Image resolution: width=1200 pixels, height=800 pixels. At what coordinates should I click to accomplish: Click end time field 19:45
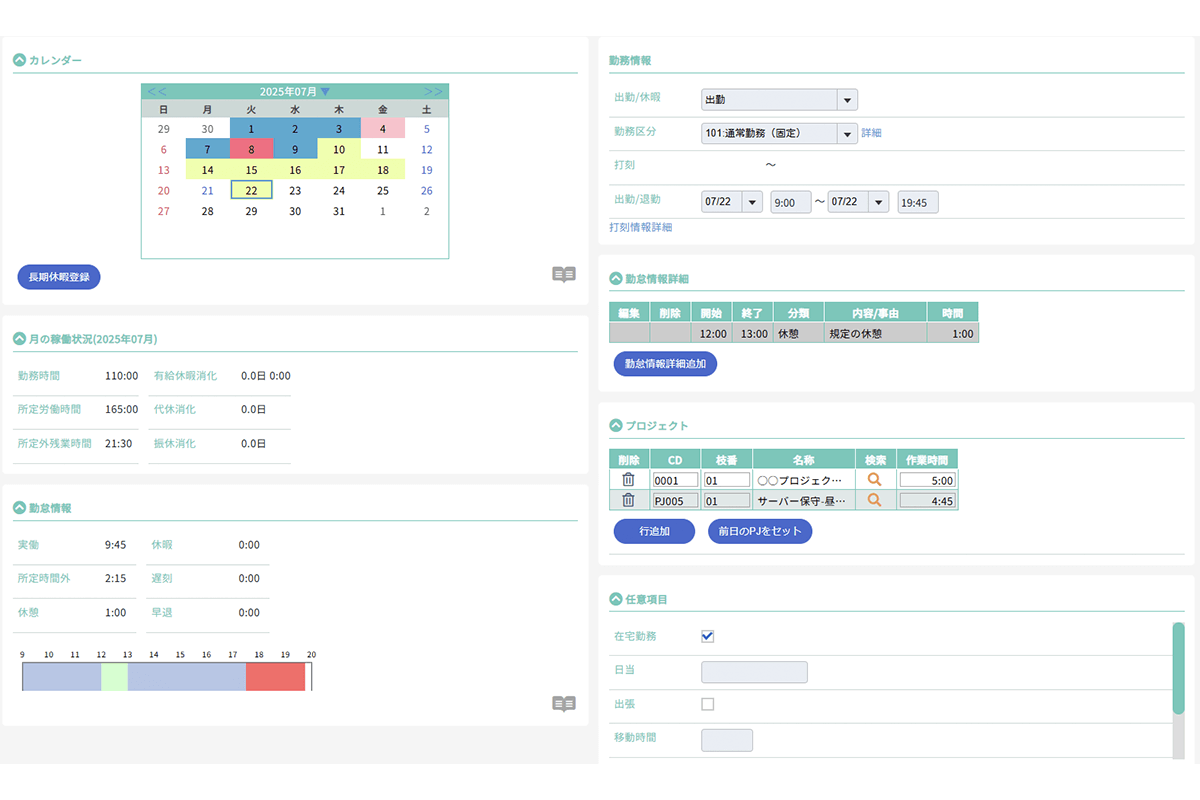click(x=918, y=202)
